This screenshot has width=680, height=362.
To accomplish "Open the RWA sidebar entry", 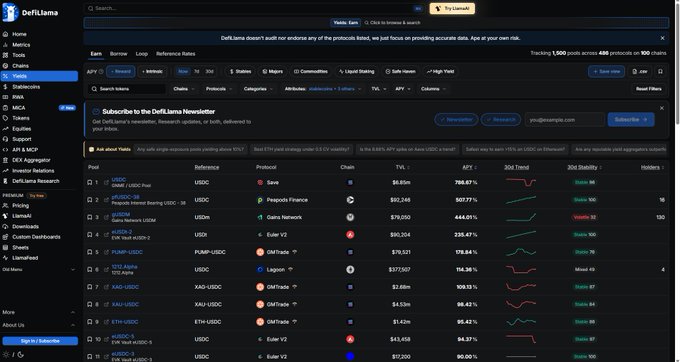I will 18,97.
